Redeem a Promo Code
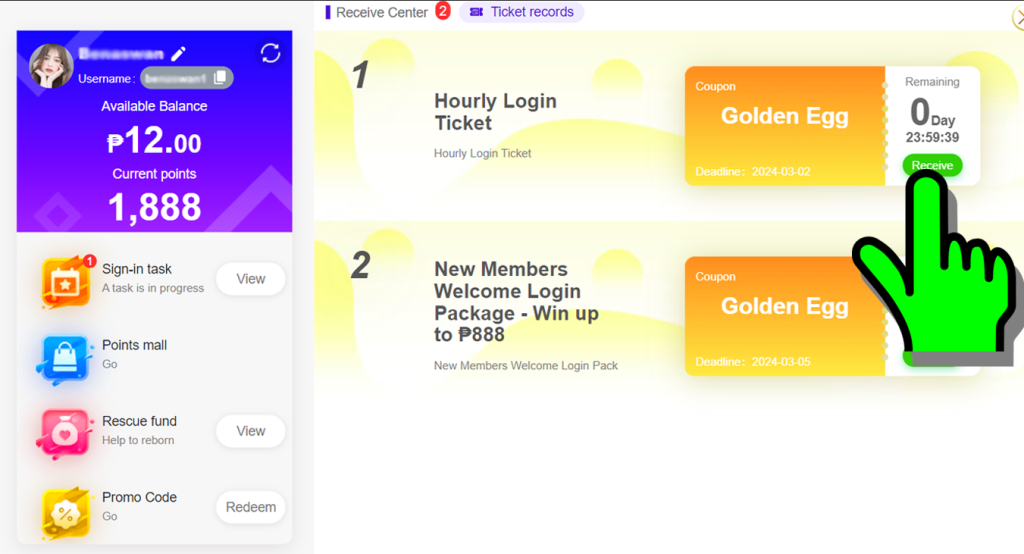1024x554 pixels. (x=251, y=507)
